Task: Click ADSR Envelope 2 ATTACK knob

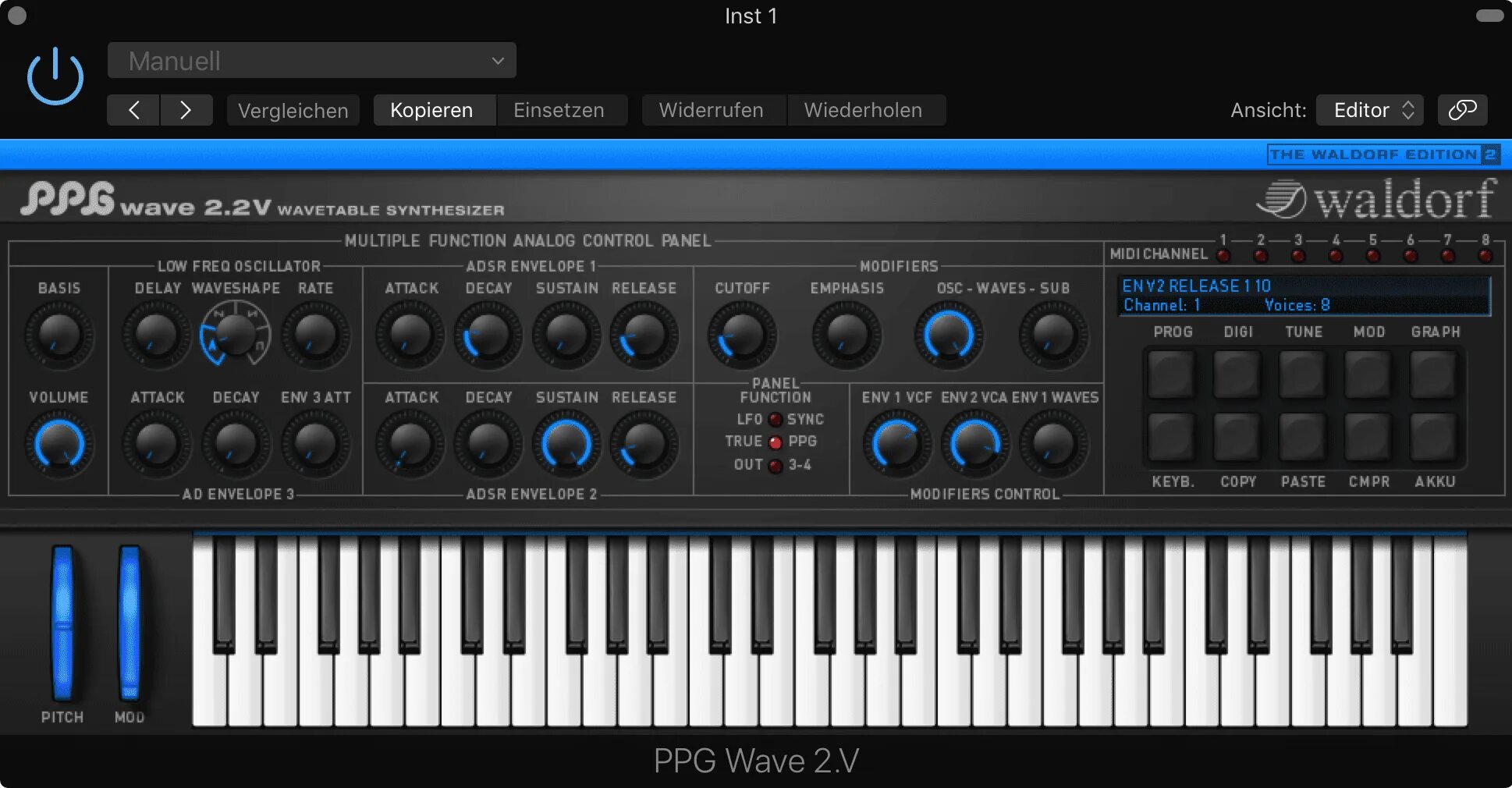Action: pos(410,444)
